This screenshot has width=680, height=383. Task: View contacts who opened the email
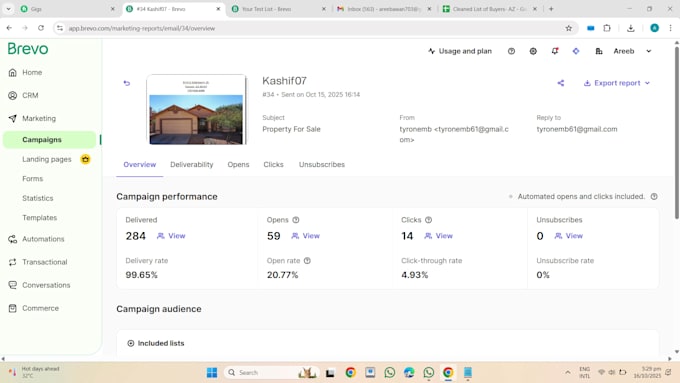tap(306, 236)
